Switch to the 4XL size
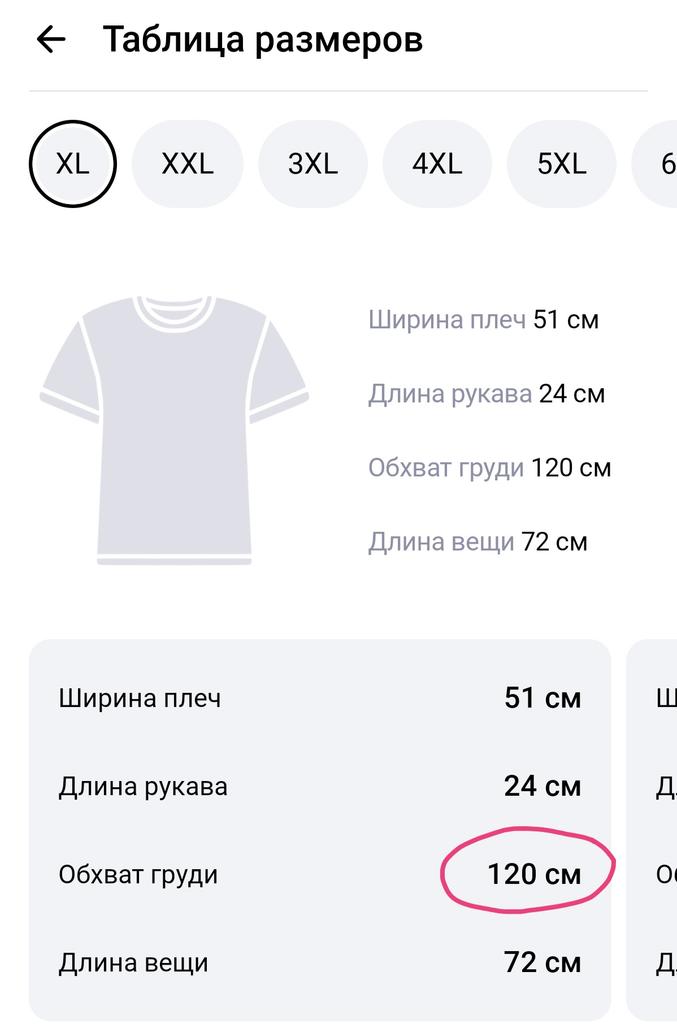 point(437,164)
